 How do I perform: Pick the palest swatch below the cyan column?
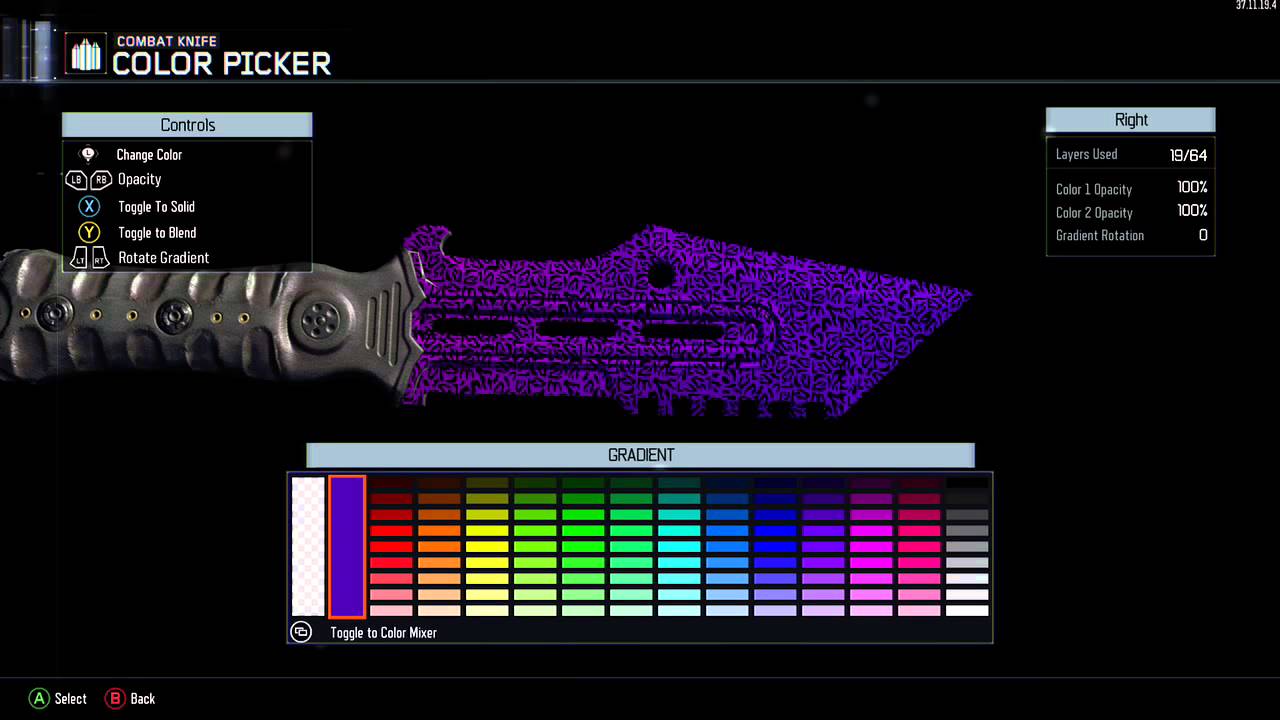679,610
